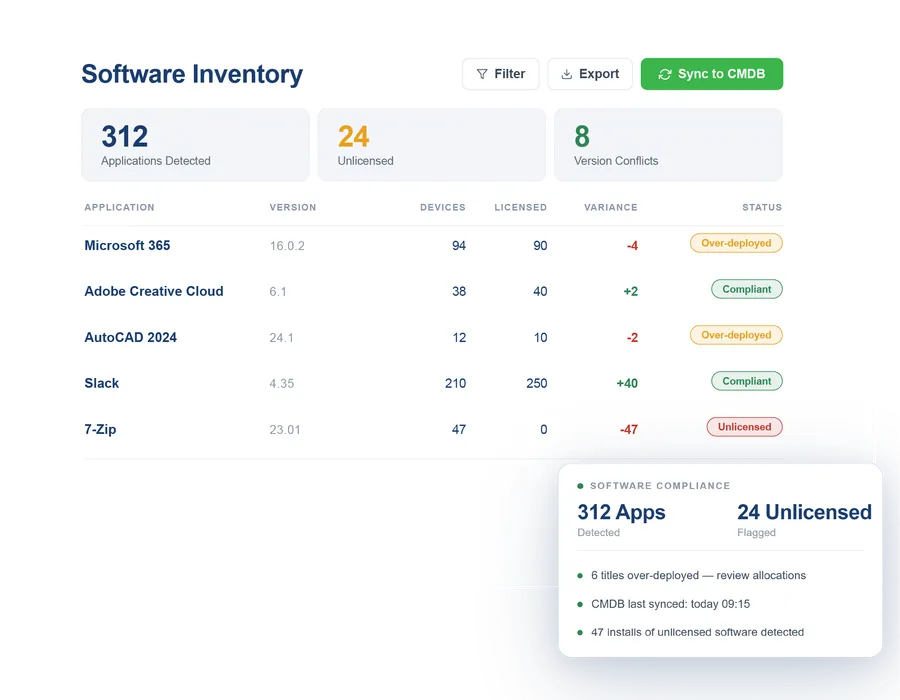Click the download icon in Export button
This screenshot has height=700, width=900.
click(567, 74)
